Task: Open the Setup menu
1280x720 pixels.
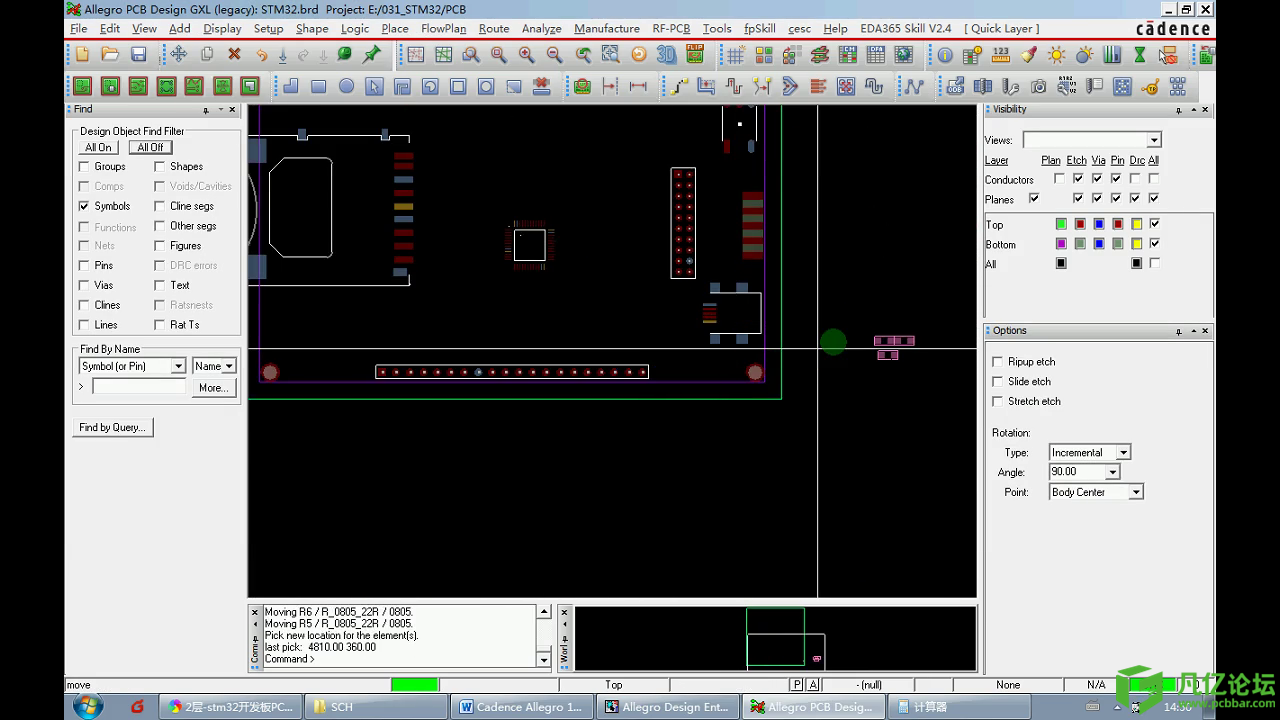Action: point(268,28)
